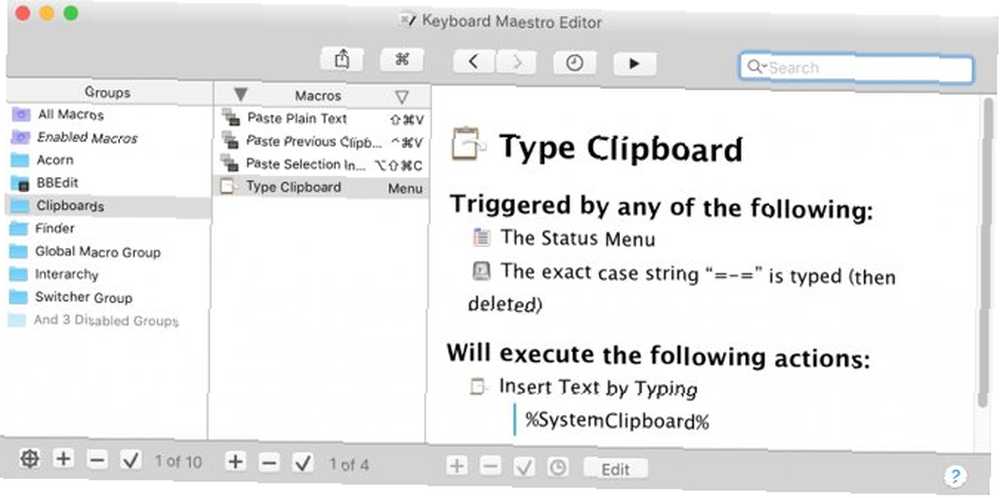Select the Enabled Macros smart group
Image resolution: width=1000 pixels, height=498 pixels.
pyautogui.click(x=107, y=137)
